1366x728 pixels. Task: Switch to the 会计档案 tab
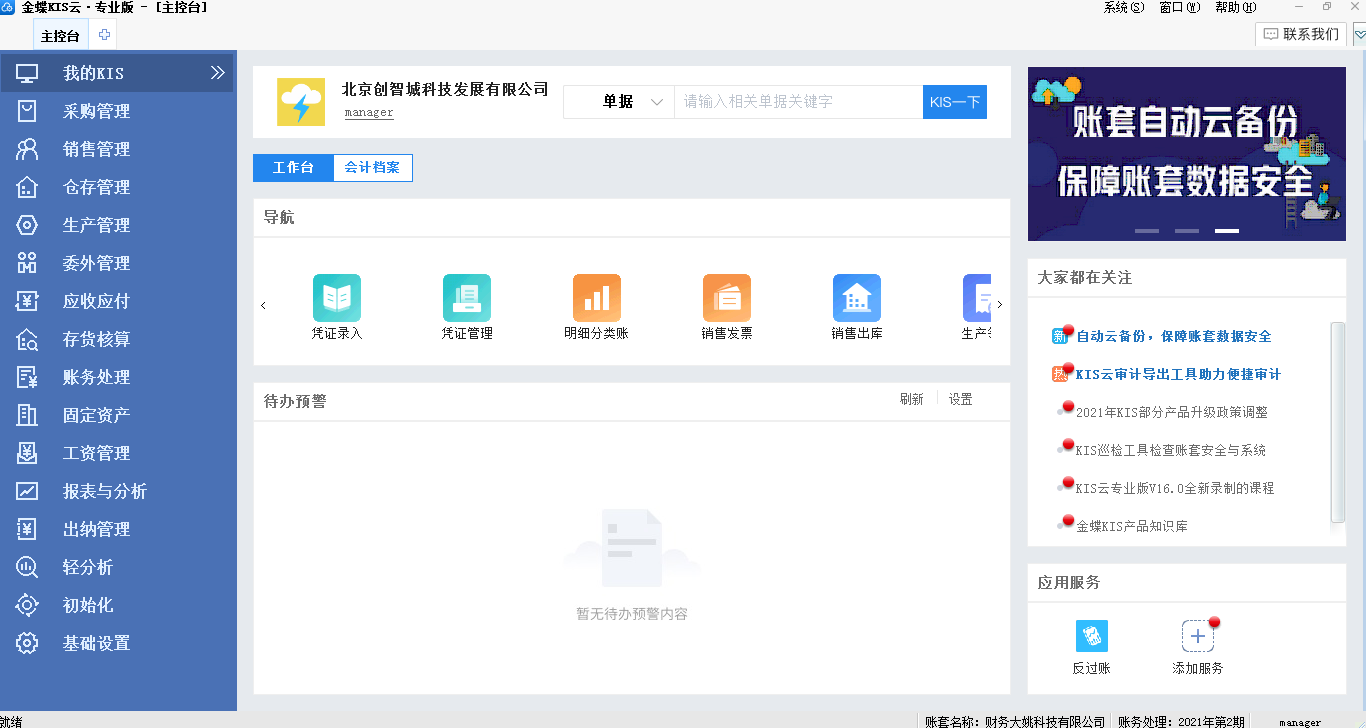tap(372, 168)
